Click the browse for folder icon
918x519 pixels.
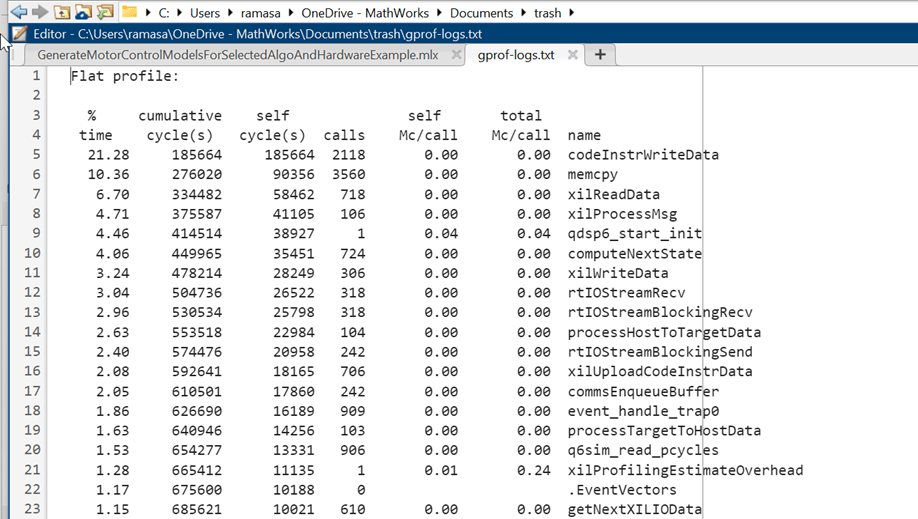83,12
